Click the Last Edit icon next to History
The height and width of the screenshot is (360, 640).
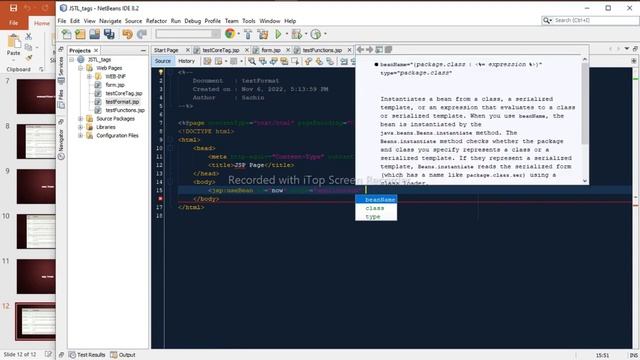click(x=207, y=61)
